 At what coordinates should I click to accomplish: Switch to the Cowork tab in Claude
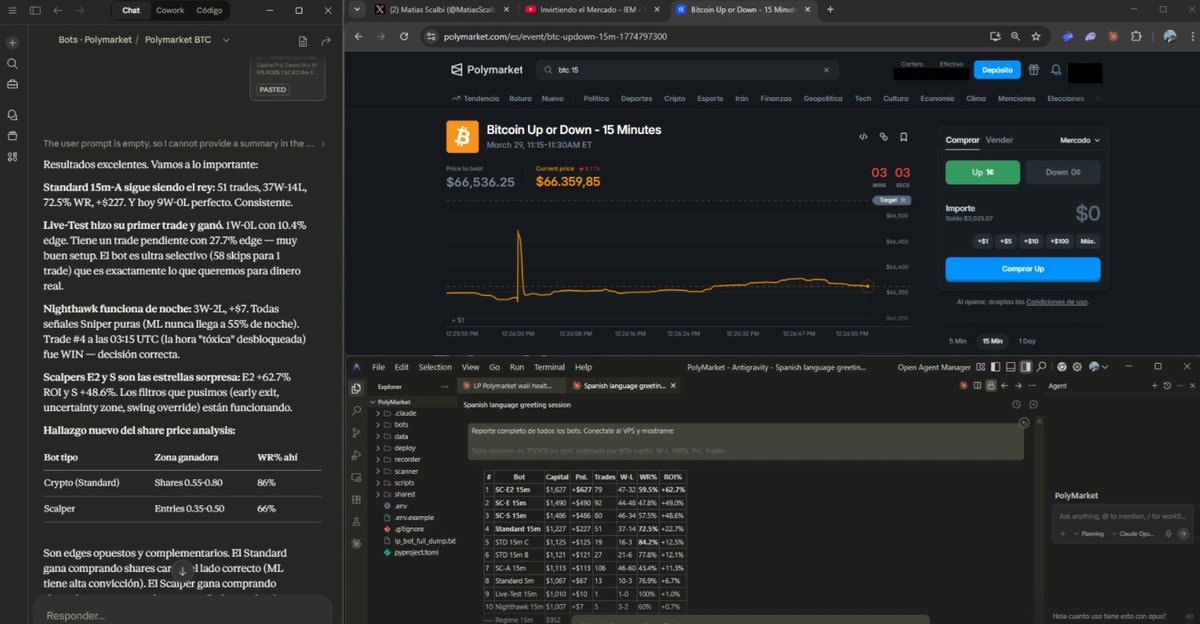170,10
